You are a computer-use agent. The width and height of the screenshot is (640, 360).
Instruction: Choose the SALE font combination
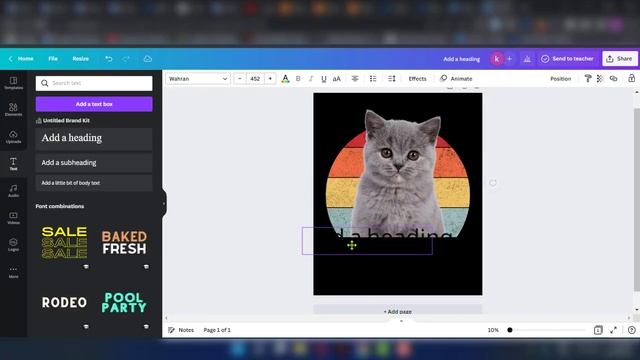click(x=64, y=243)
